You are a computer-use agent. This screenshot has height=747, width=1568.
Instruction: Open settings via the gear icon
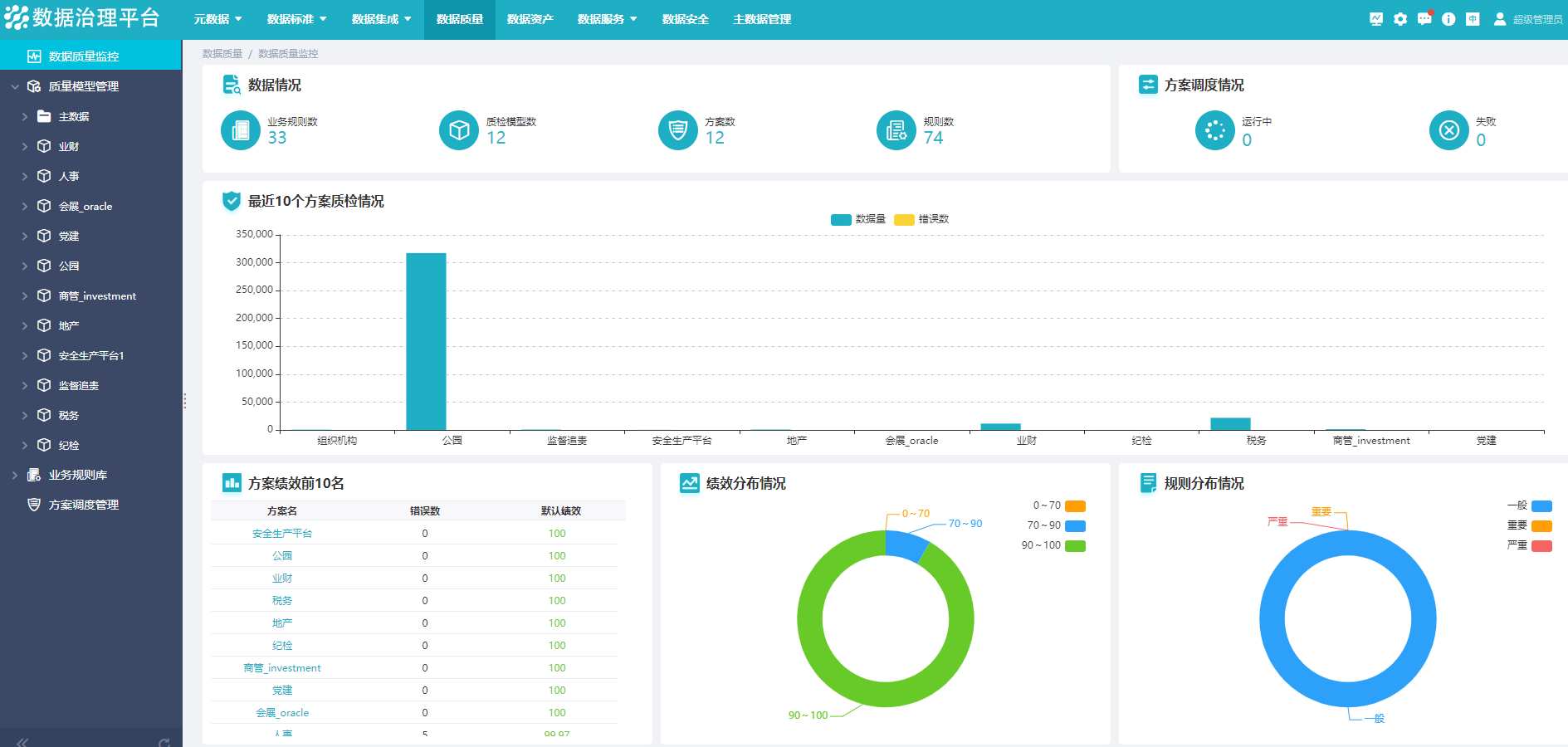click(1400, 19)
